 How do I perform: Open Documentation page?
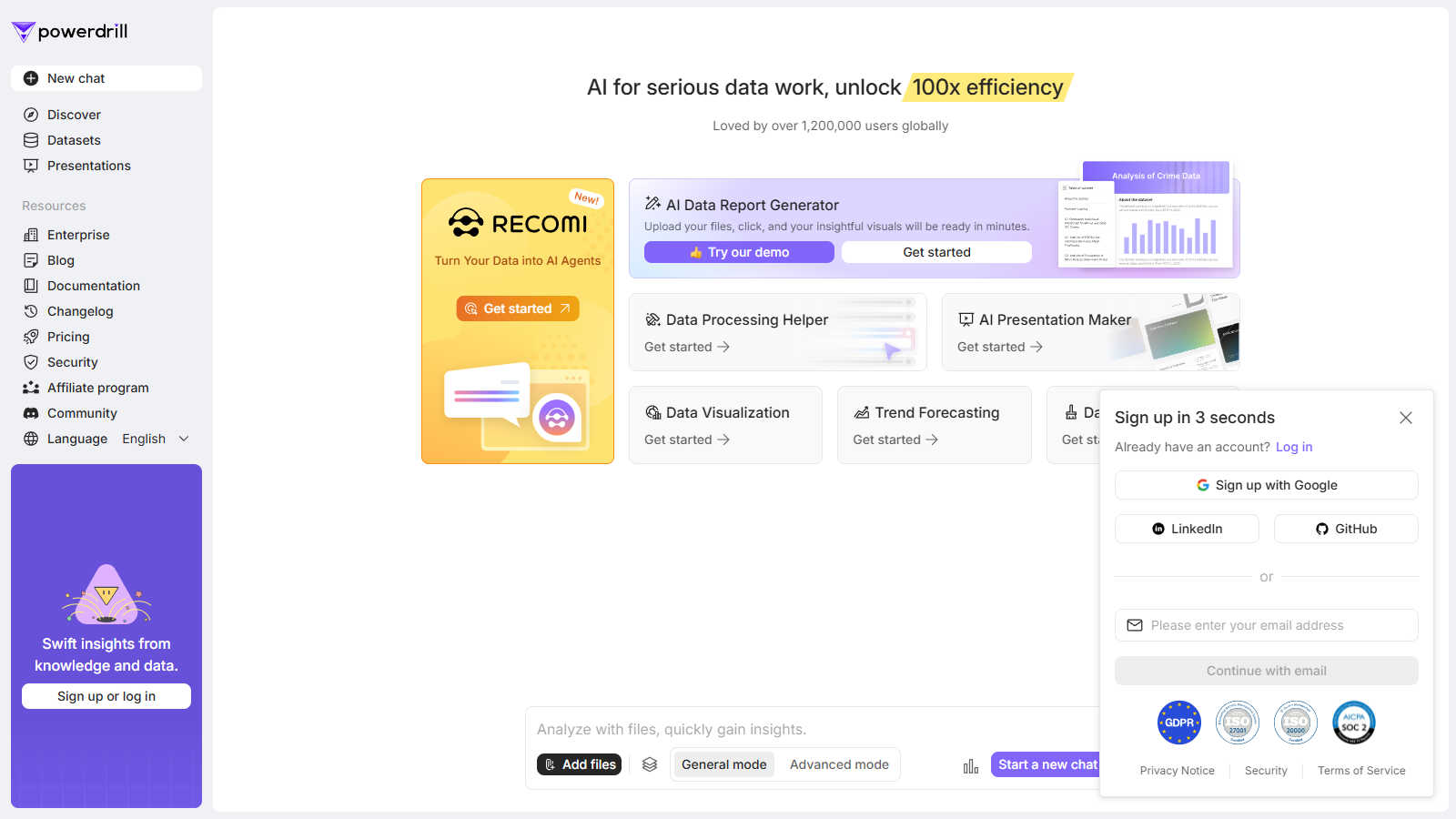(x=106, y=286)
